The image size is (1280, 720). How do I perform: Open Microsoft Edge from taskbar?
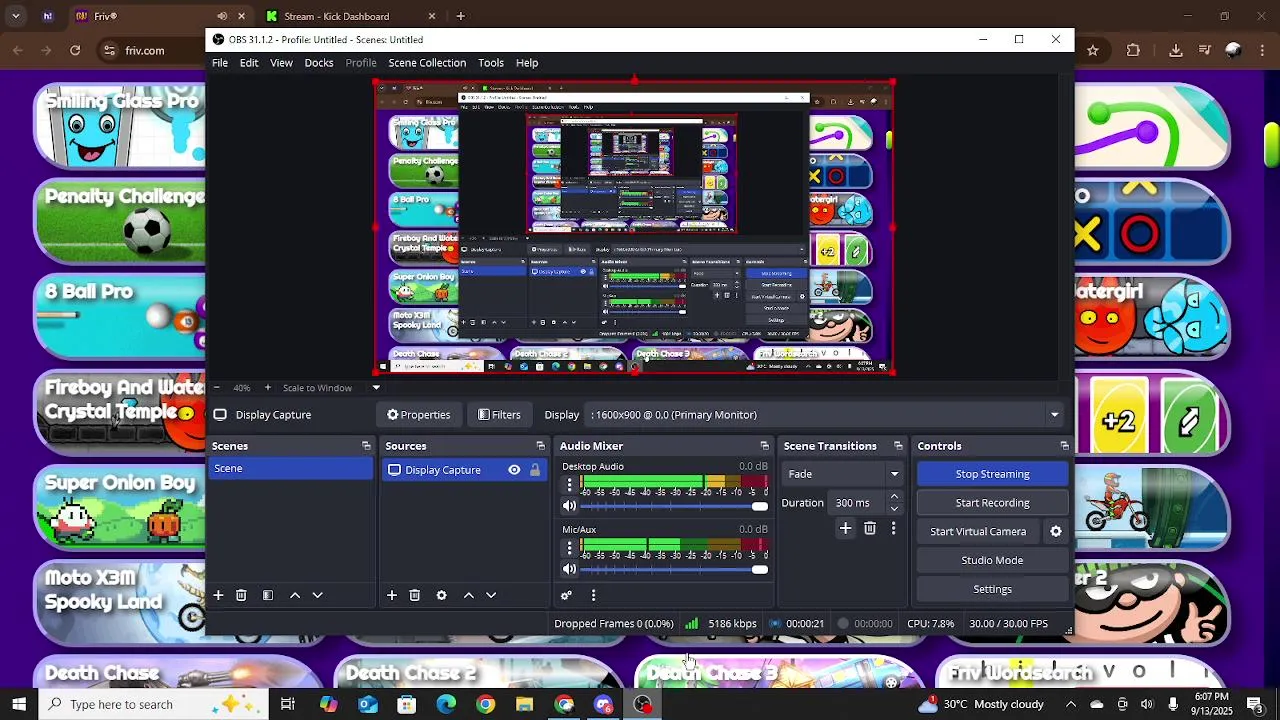pos(446,704)
